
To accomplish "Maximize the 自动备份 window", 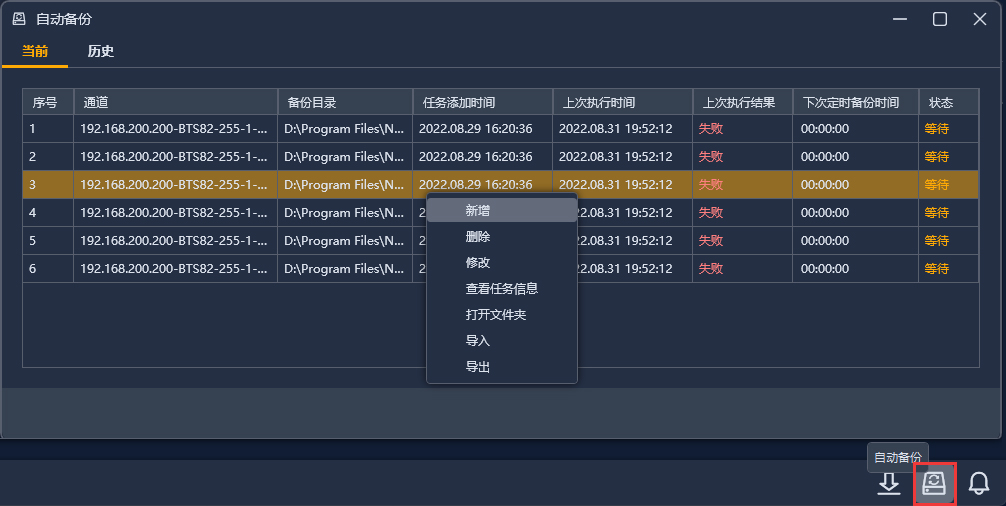I will click(x=940, y=19).
